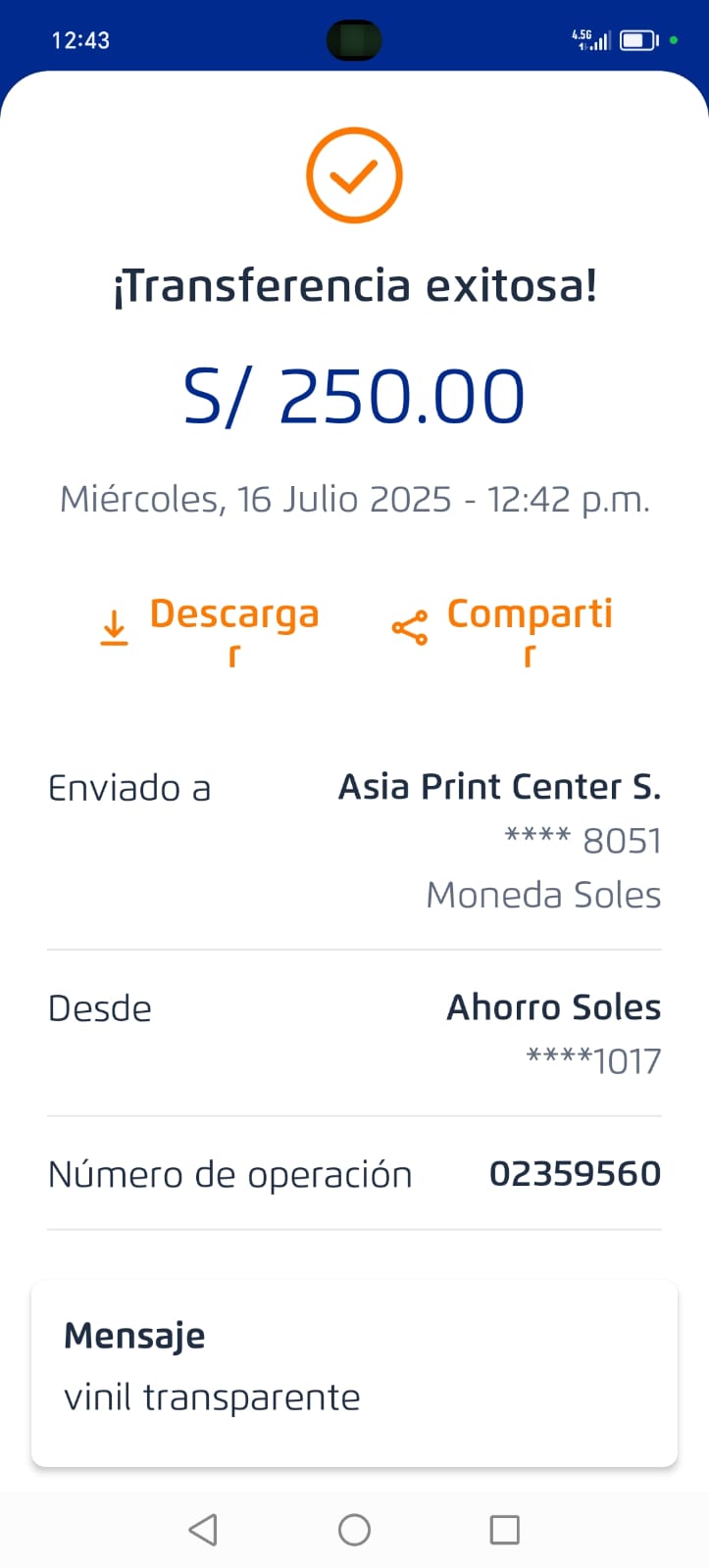This screenshot has height=1568, width=709.
Task: Tap the Compartir button label
Action: click(x=530, y=615)
